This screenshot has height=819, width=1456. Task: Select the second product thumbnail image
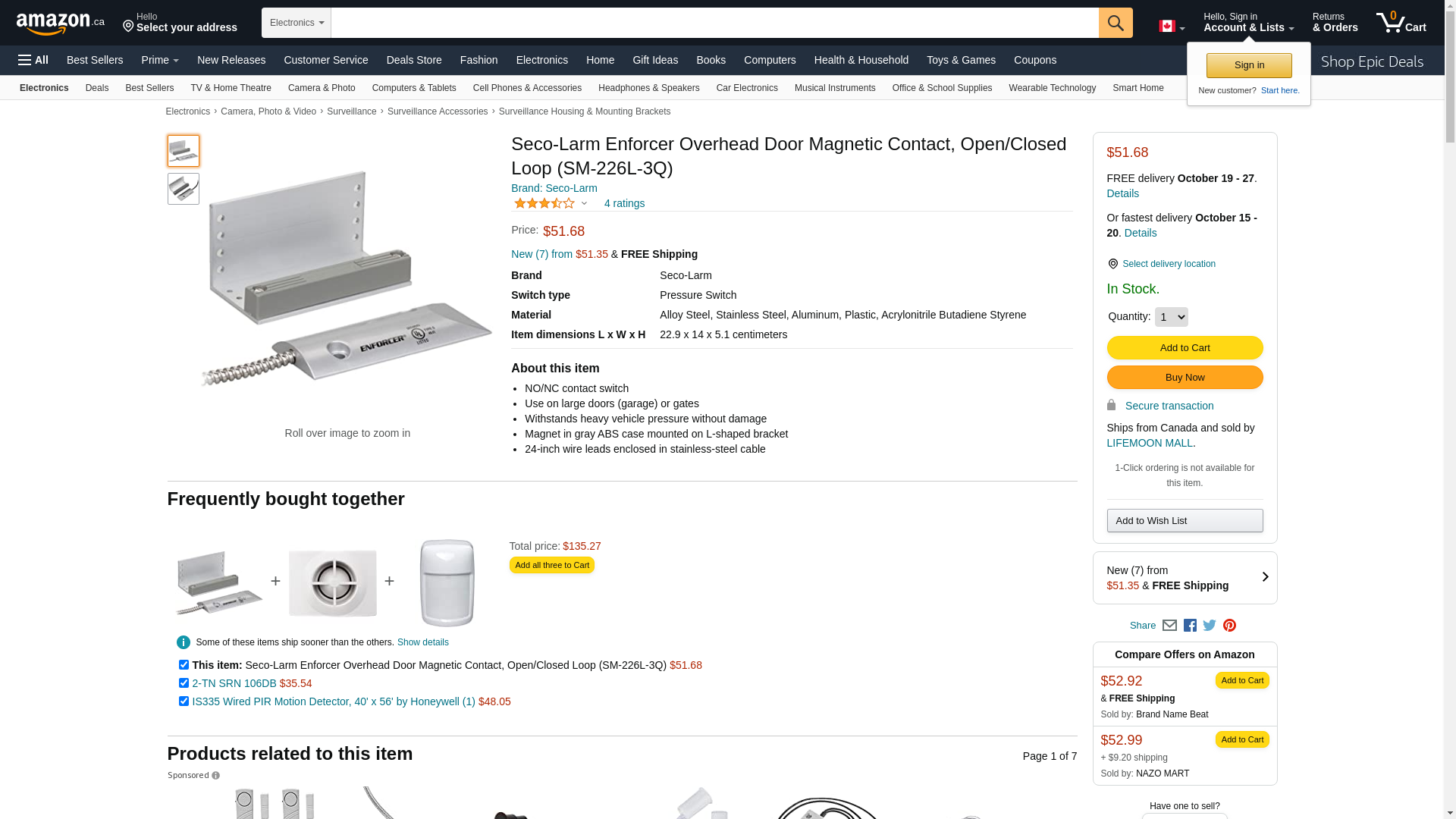pyautogui.click(x=184, y=189)
